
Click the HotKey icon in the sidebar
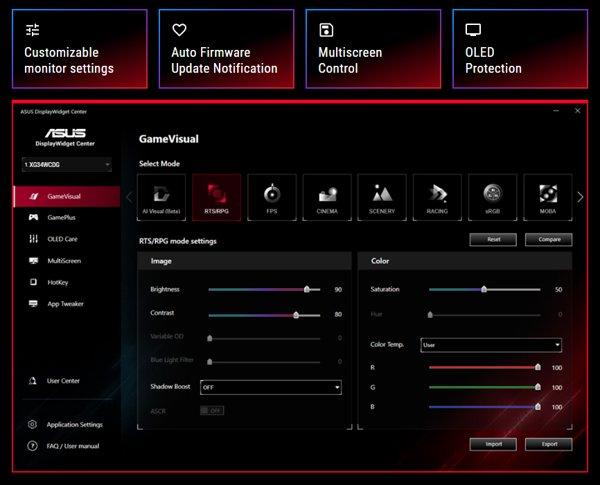33,282
